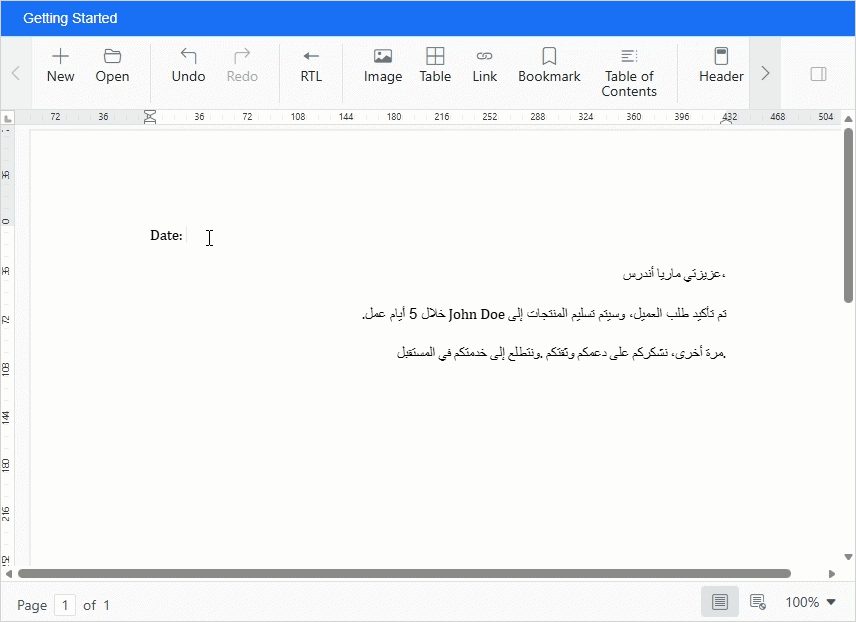856x622 pixels.
Task: Click the vertical scrollbar thumb
Action: (x=848, y=215)
